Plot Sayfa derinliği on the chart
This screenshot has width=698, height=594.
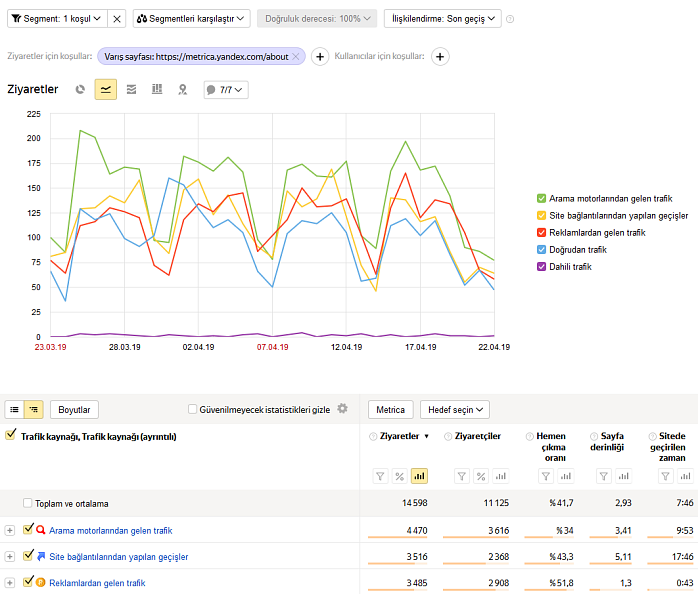point(624,476)
